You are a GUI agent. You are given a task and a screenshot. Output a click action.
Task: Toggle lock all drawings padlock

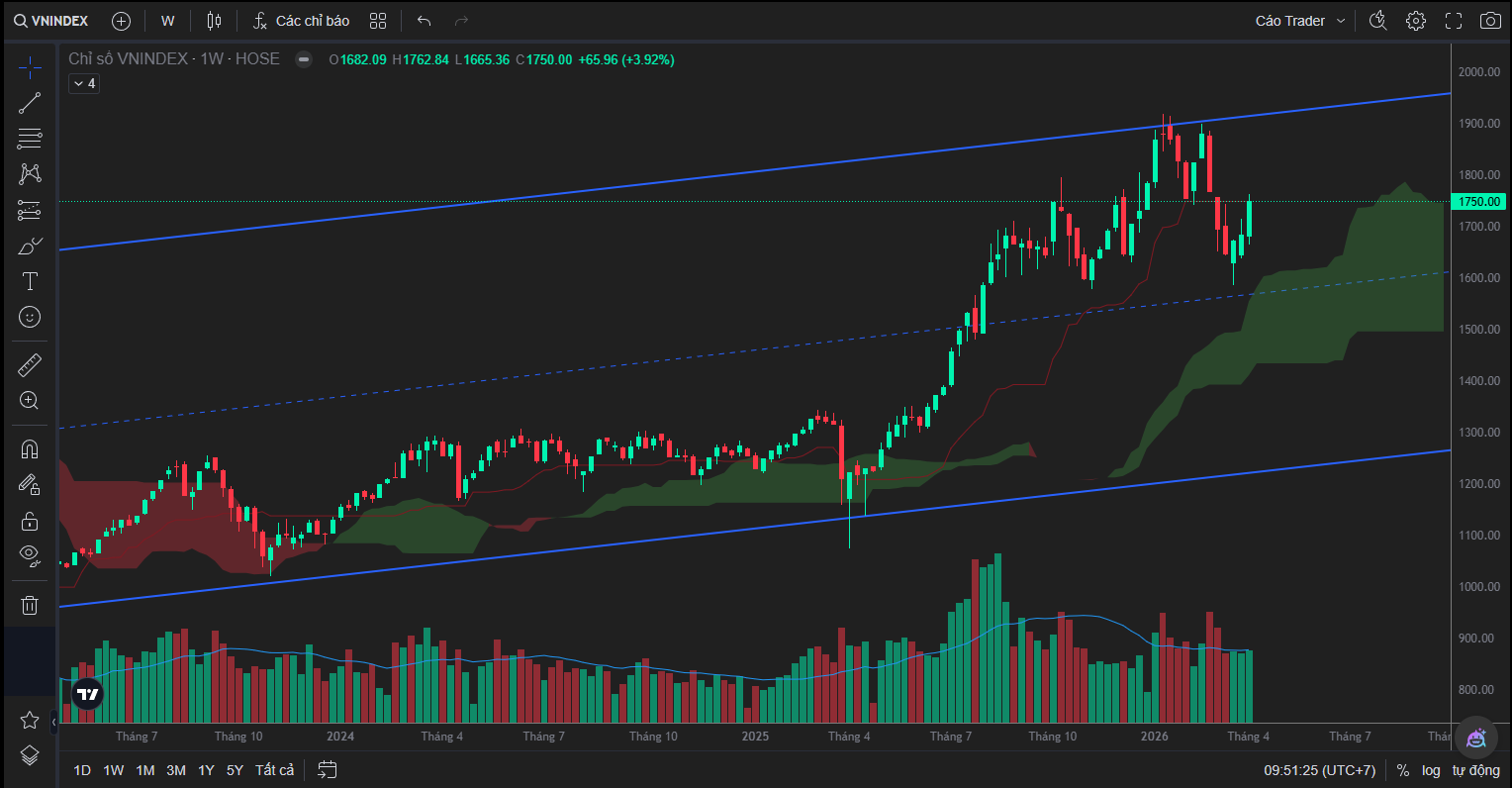click(x=30, y=521)
